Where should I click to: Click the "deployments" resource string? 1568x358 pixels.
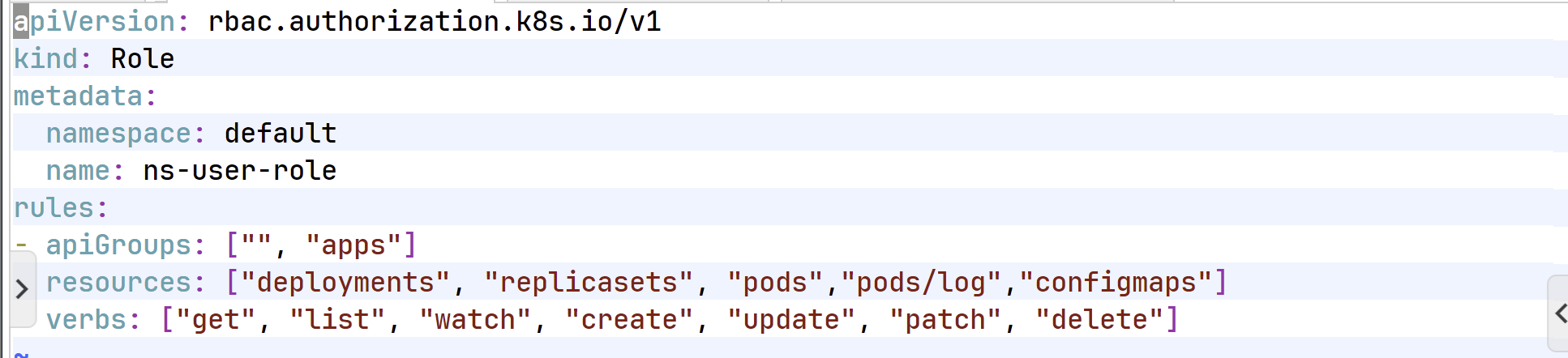click(x=345, y=282)
